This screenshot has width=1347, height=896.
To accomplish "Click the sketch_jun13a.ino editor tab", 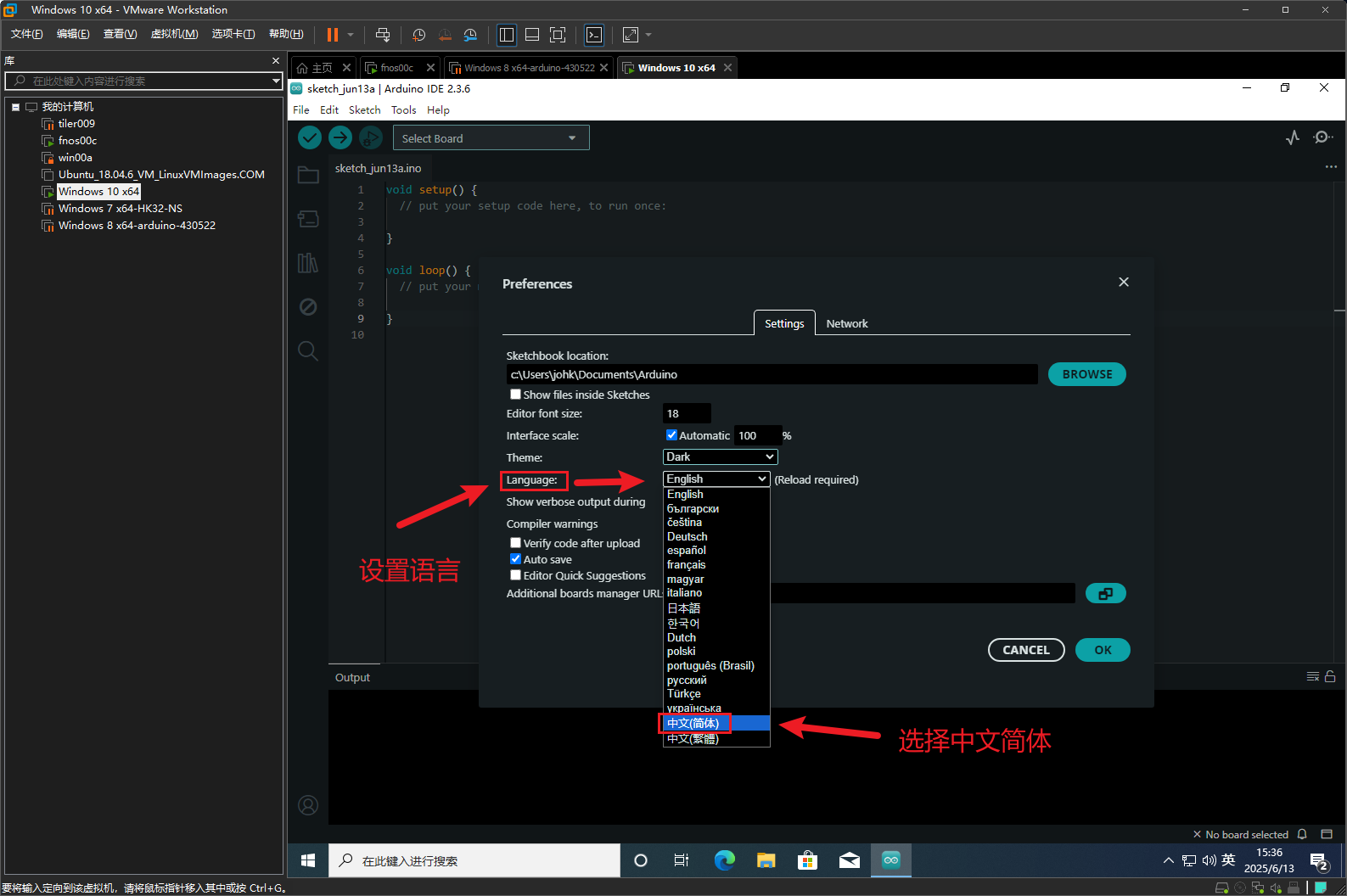I will (x=378, y=168).
